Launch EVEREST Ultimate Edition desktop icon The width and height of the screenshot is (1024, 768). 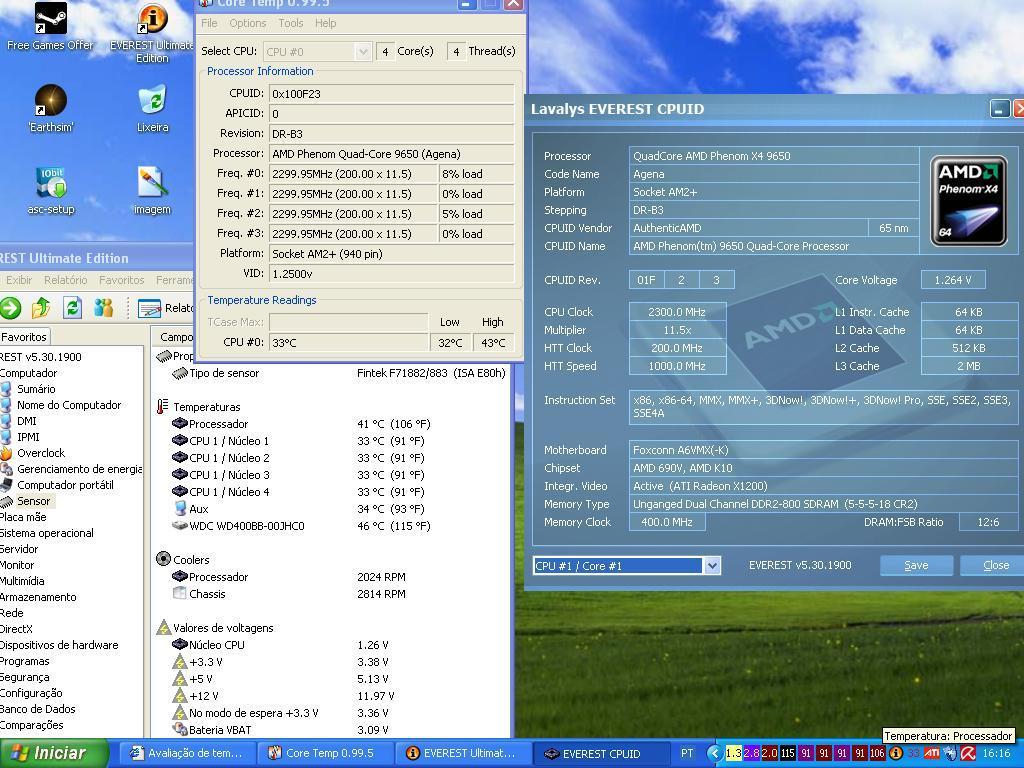tap(152, 31)
